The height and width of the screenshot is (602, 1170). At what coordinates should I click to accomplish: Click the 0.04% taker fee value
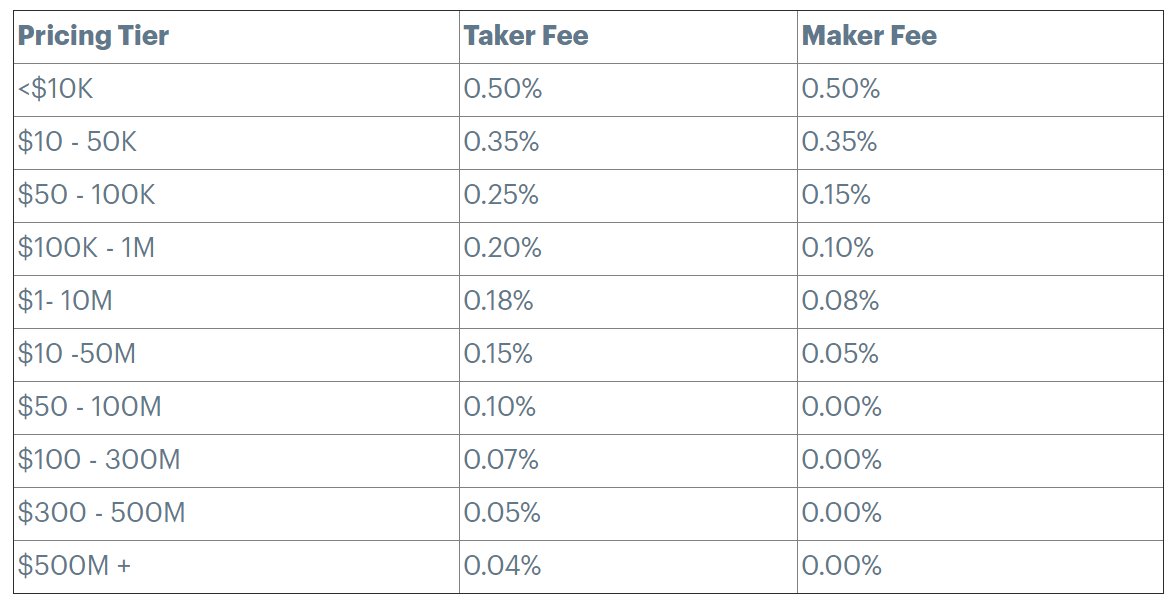coord(502,566)
